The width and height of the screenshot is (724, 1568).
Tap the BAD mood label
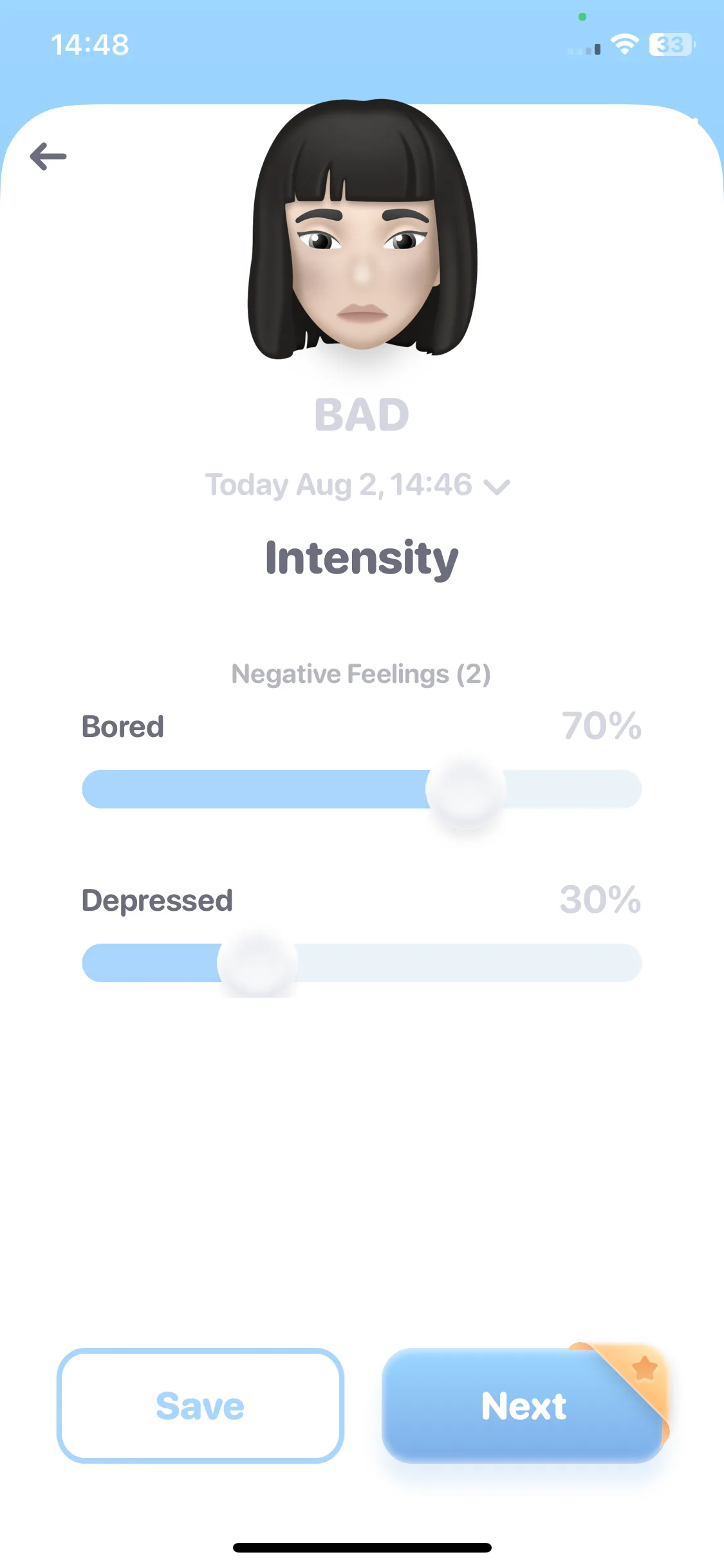(x=362, y=415)
